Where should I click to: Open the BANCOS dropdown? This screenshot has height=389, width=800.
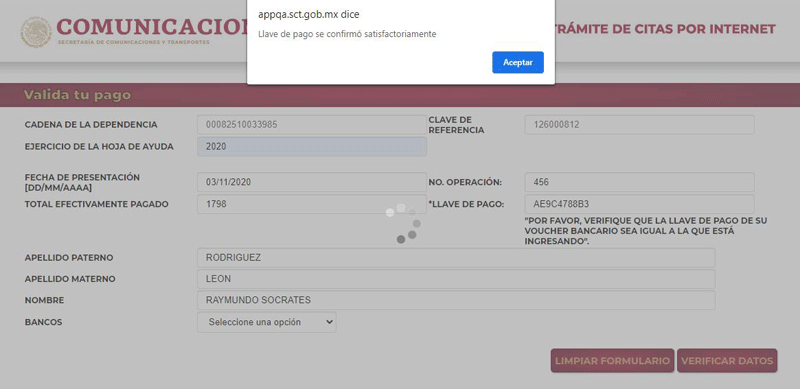[x=267, y=322]
